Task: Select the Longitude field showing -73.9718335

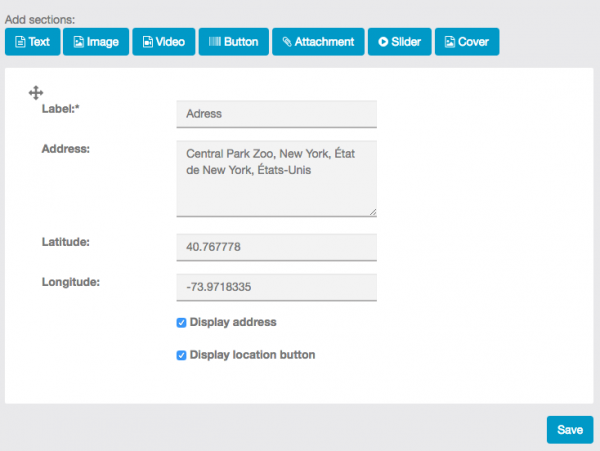Action: [x=276, y=288]
